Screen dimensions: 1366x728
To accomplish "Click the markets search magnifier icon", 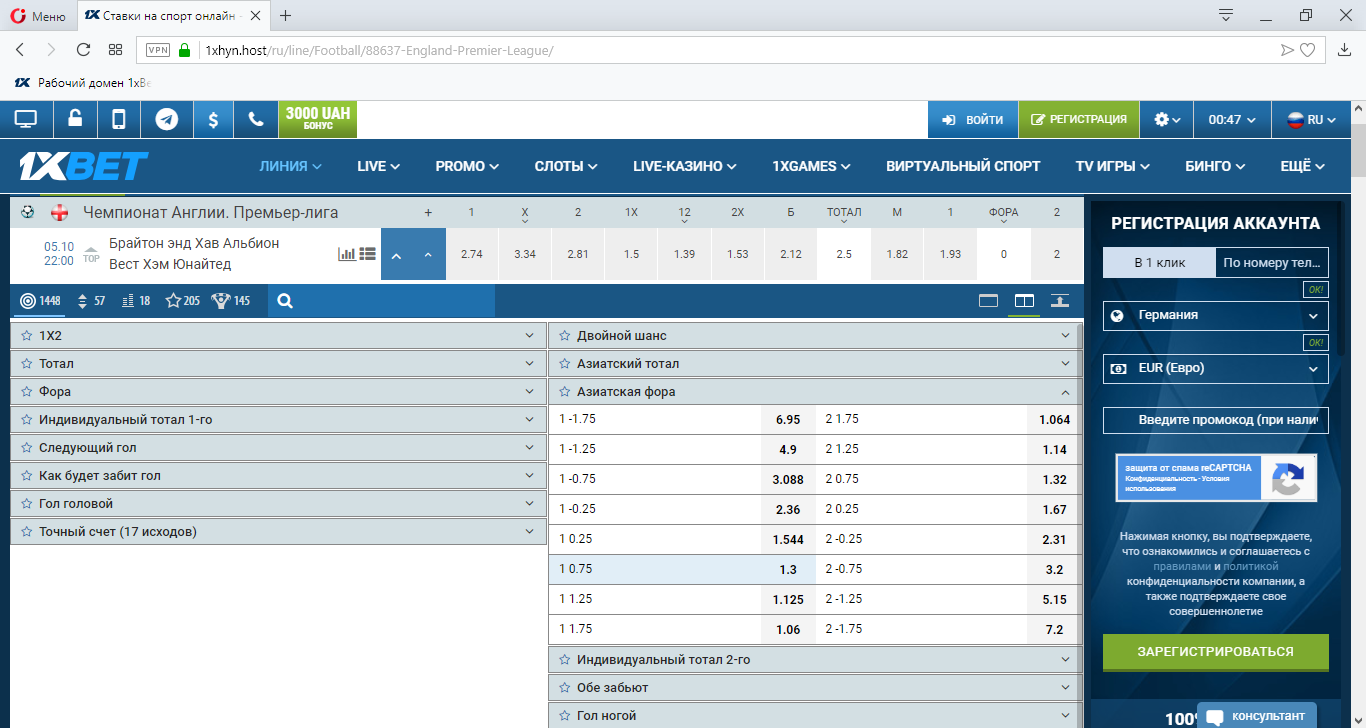I will point(285,300).
